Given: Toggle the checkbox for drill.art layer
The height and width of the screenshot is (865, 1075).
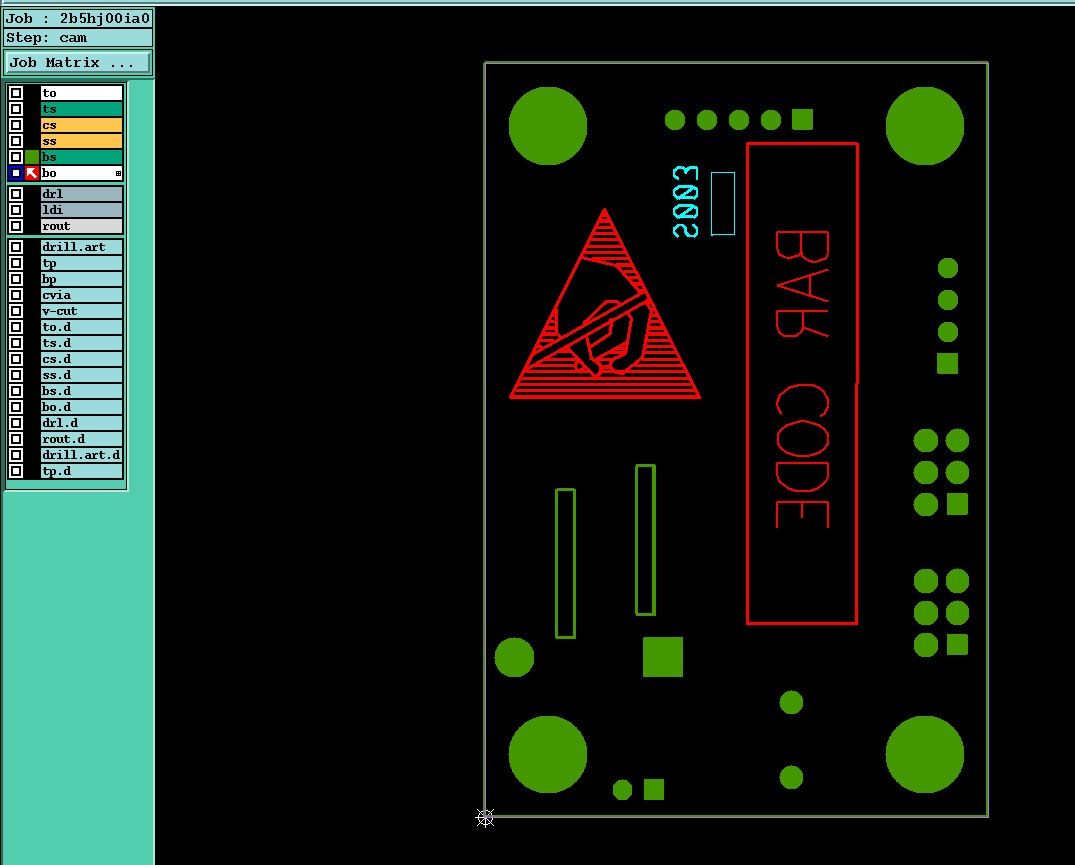Looking at the screenshot, I should point(16,247).
